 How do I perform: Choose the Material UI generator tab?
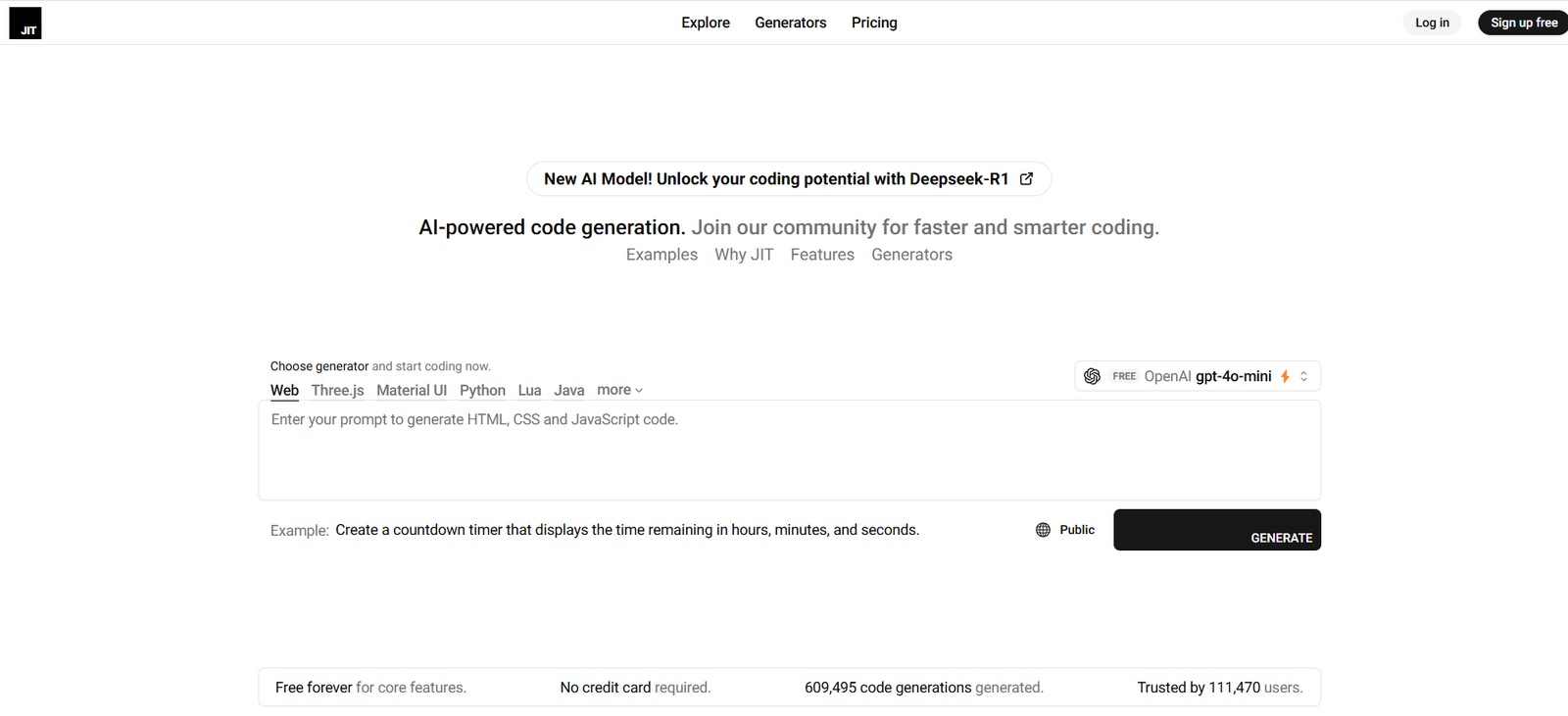412,390
